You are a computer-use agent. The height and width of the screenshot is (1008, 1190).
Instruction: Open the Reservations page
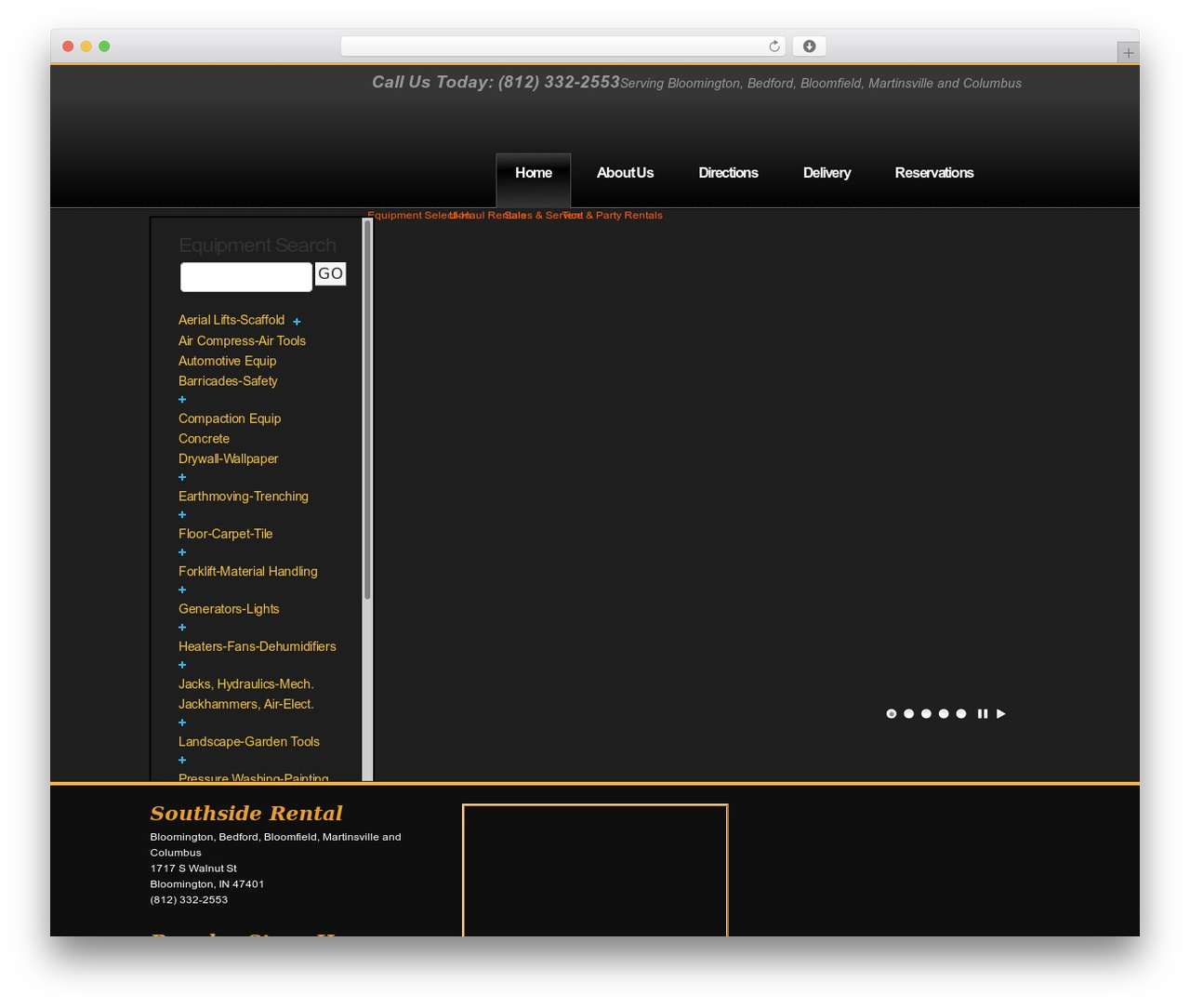(934, 174)
